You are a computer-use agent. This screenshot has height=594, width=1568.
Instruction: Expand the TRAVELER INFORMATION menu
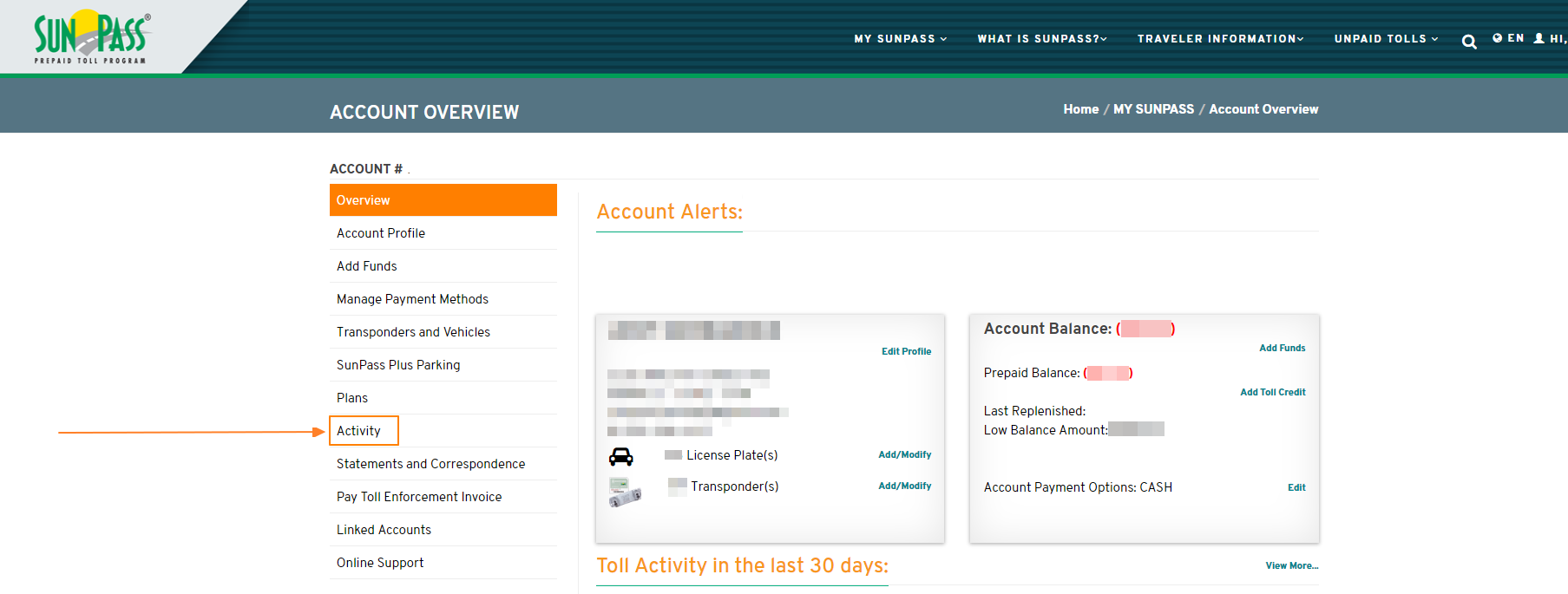[x=1220, y=39]
